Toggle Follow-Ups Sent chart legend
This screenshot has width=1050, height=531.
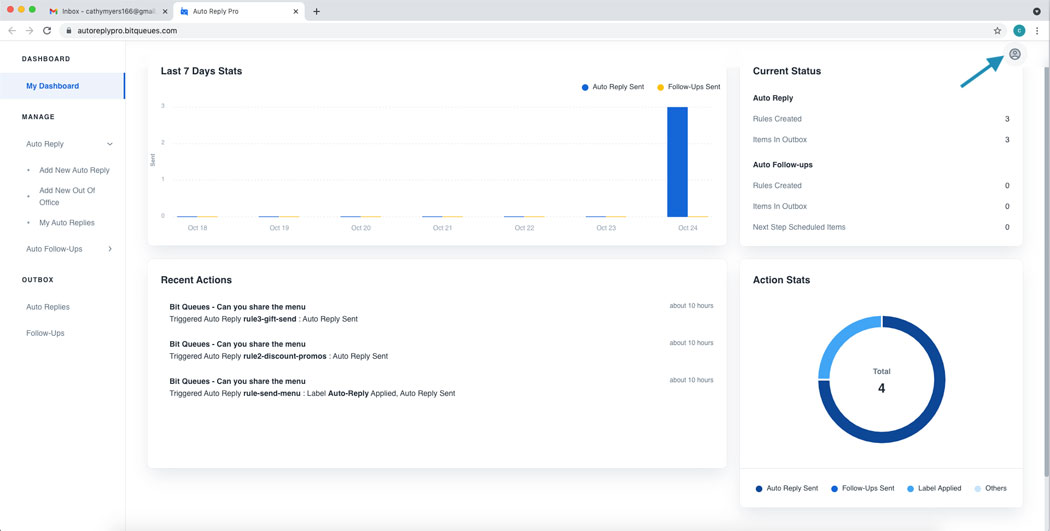(688, 87)
